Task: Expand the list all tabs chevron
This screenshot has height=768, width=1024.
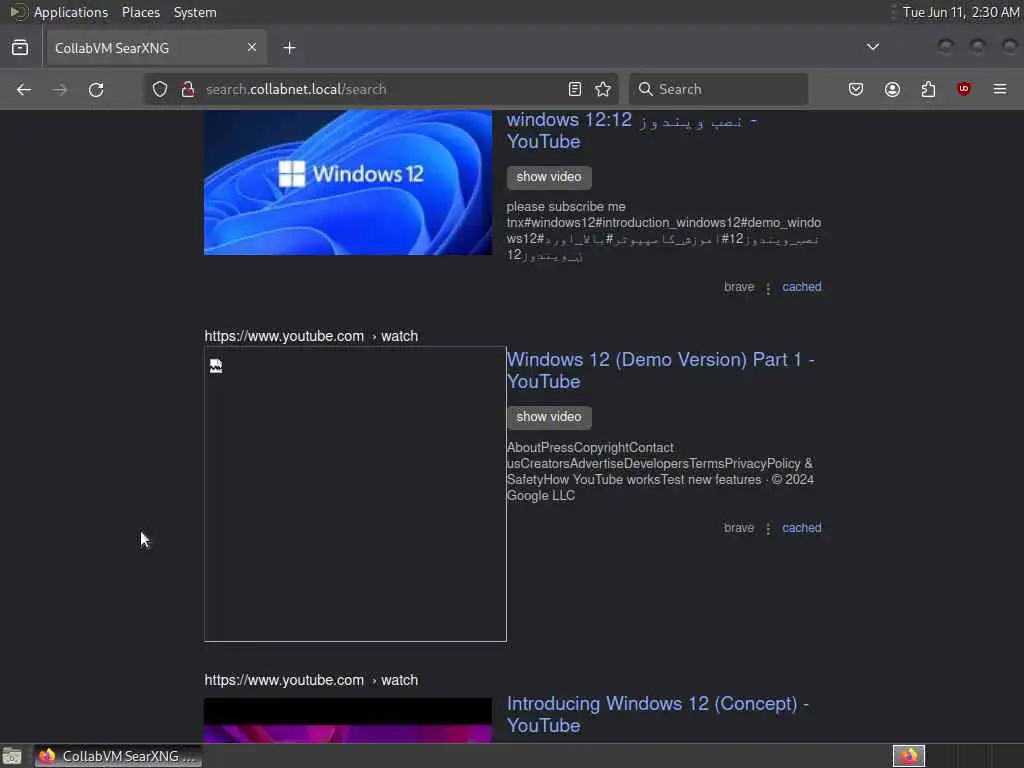Action: click(872, 47)
